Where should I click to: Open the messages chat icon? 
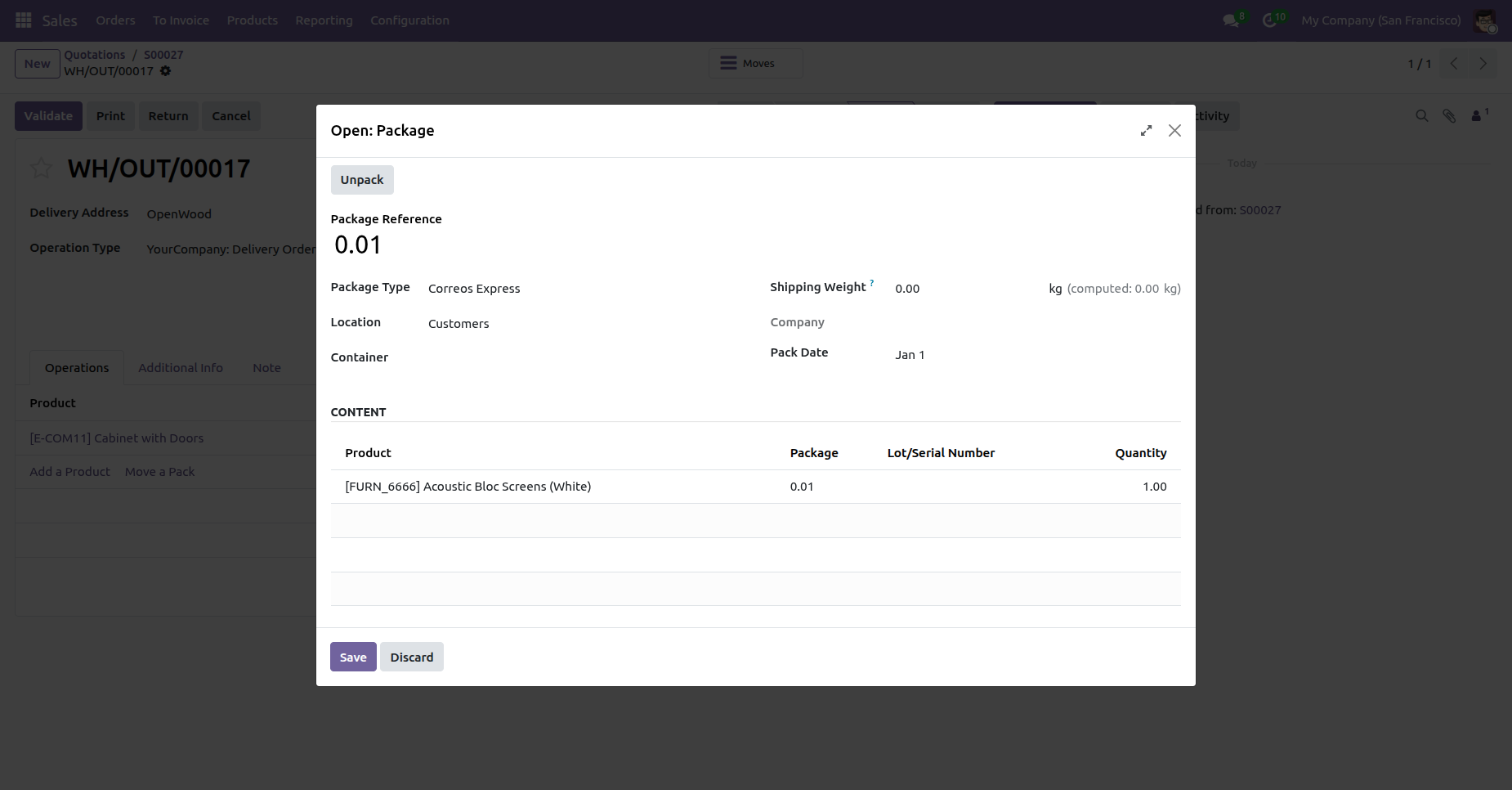tap(1231, 20)
